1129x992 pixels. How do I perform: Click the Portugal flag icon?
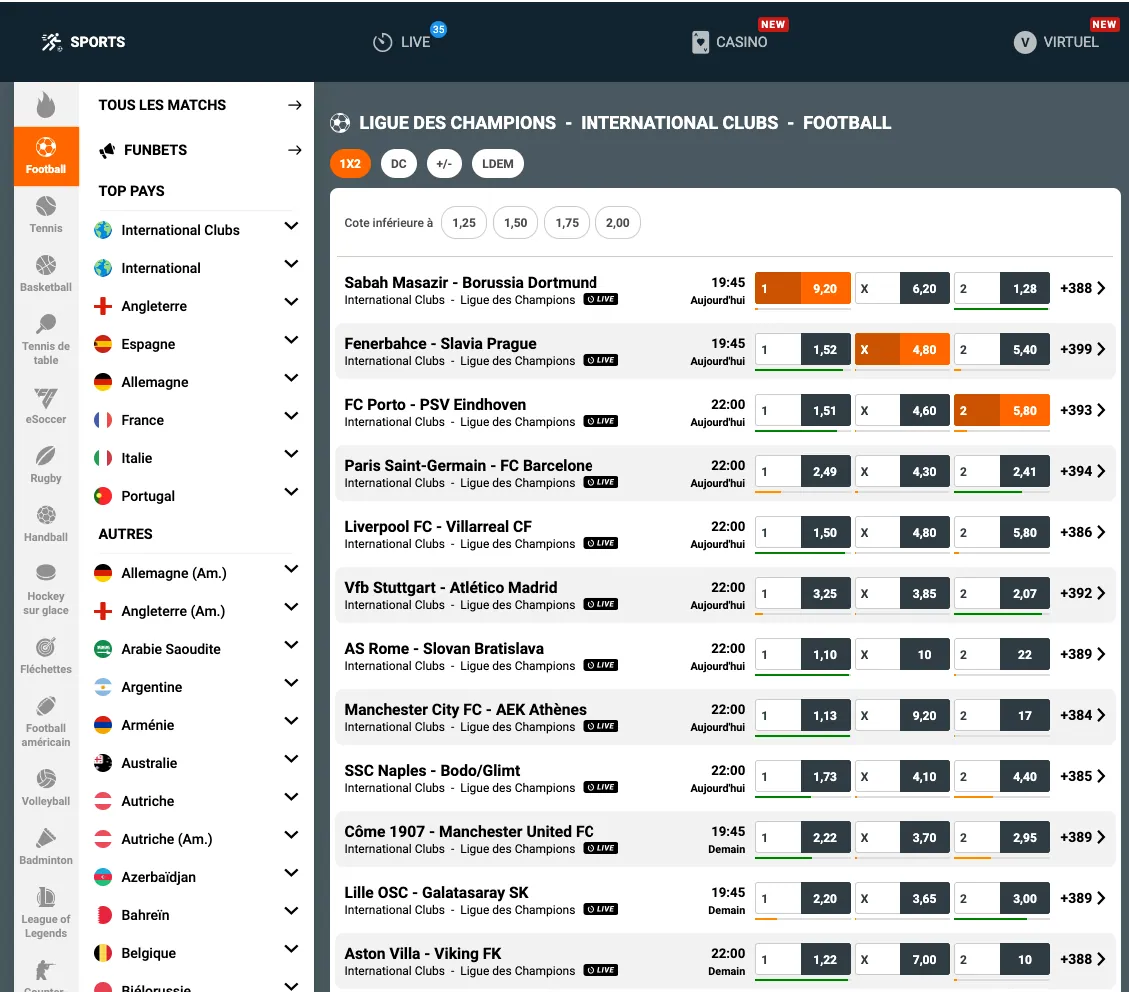point(103,496)
